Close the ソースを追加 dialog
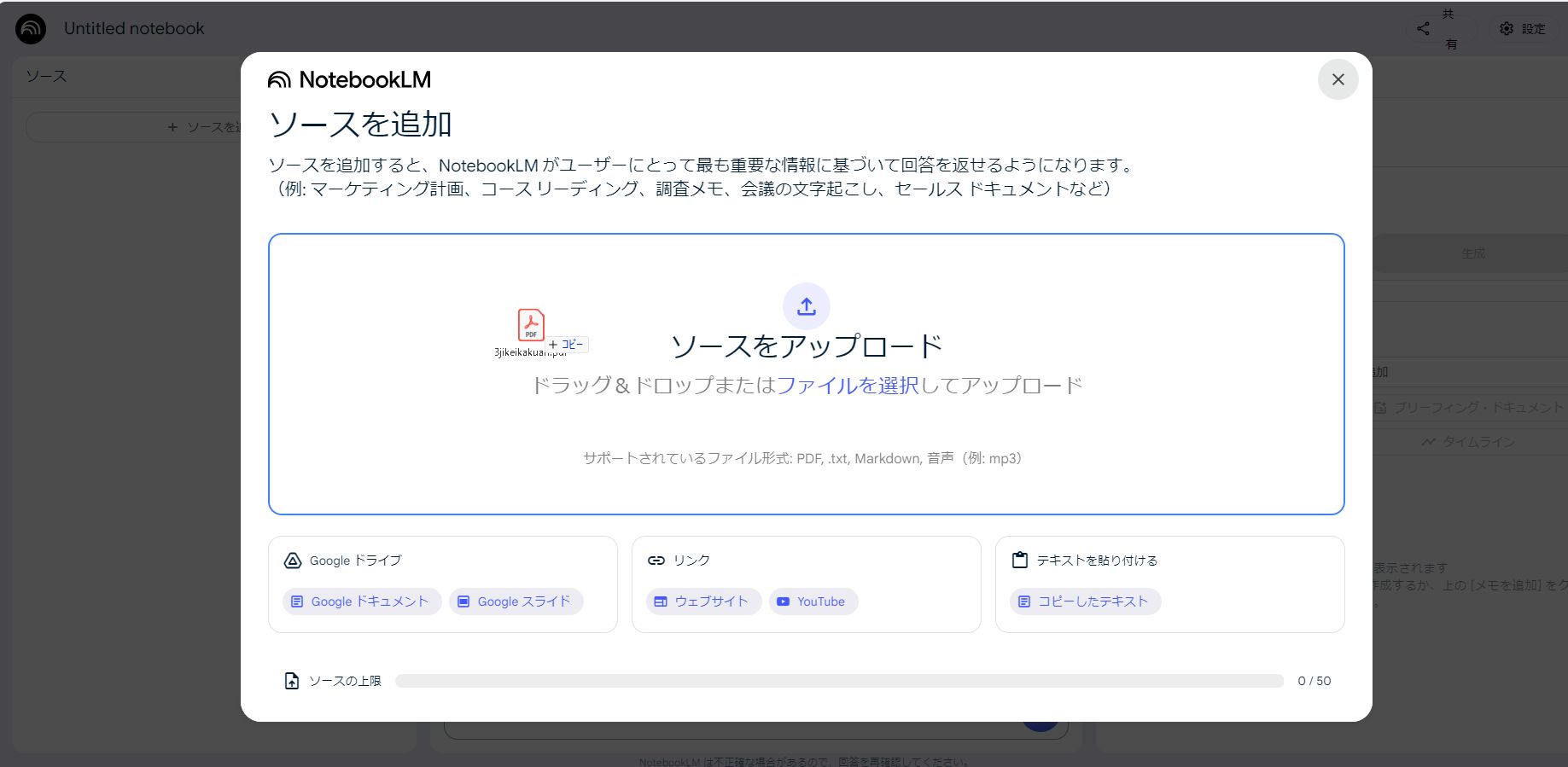Viewport: 1568px width, 767px height. pos(1338,79)
